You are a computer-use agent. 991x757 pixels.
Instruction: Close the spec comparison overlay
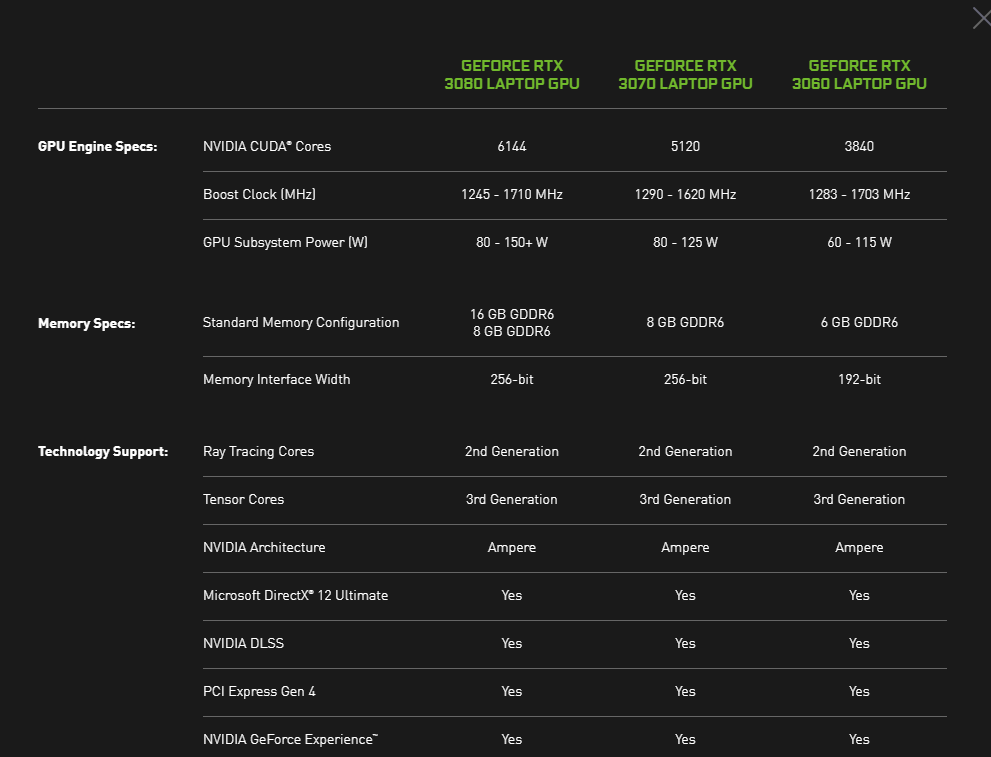tap(982, 18)
